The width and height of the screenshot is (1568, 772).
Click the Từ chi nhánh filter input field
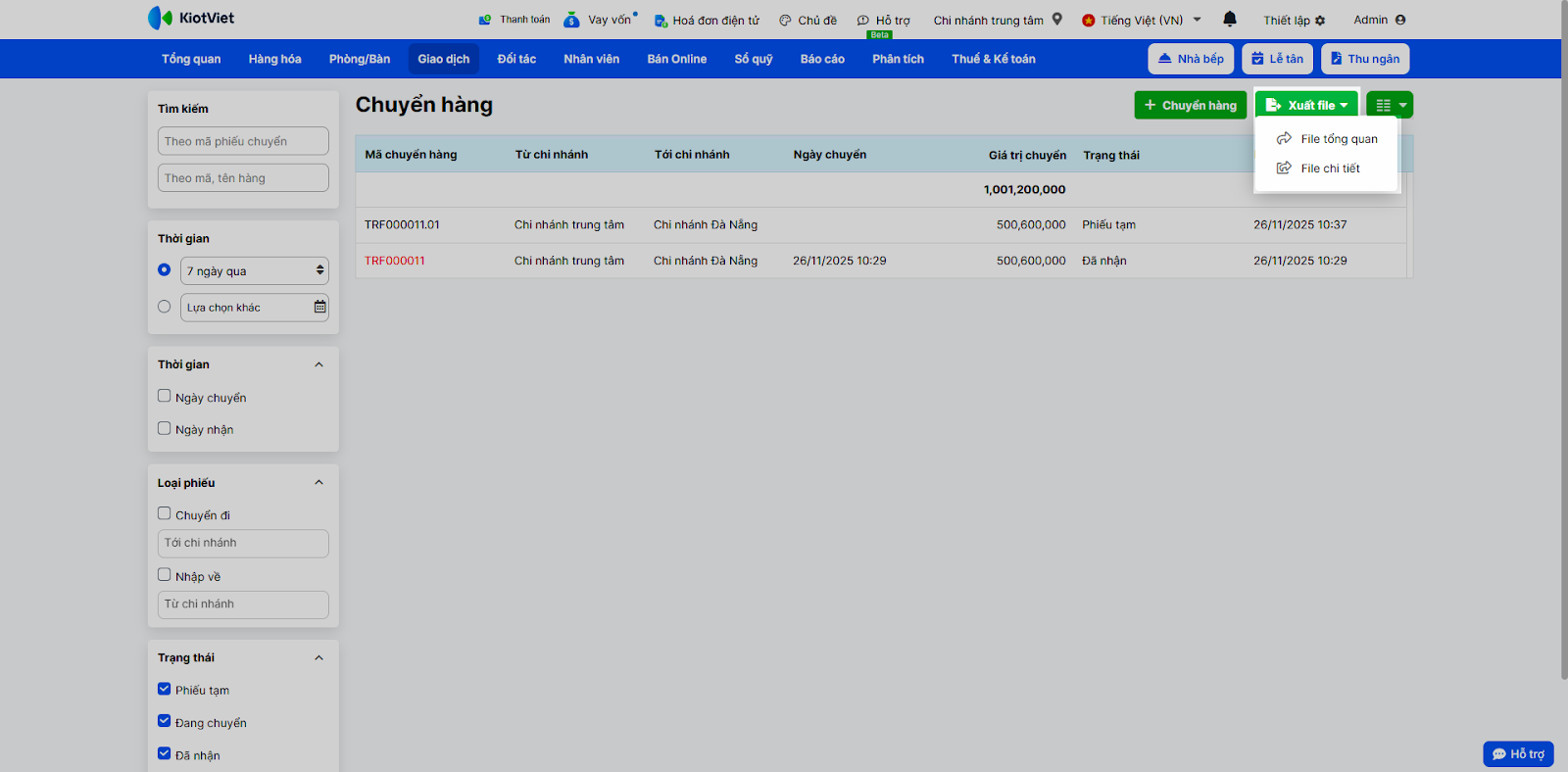[x=243, y=604]
